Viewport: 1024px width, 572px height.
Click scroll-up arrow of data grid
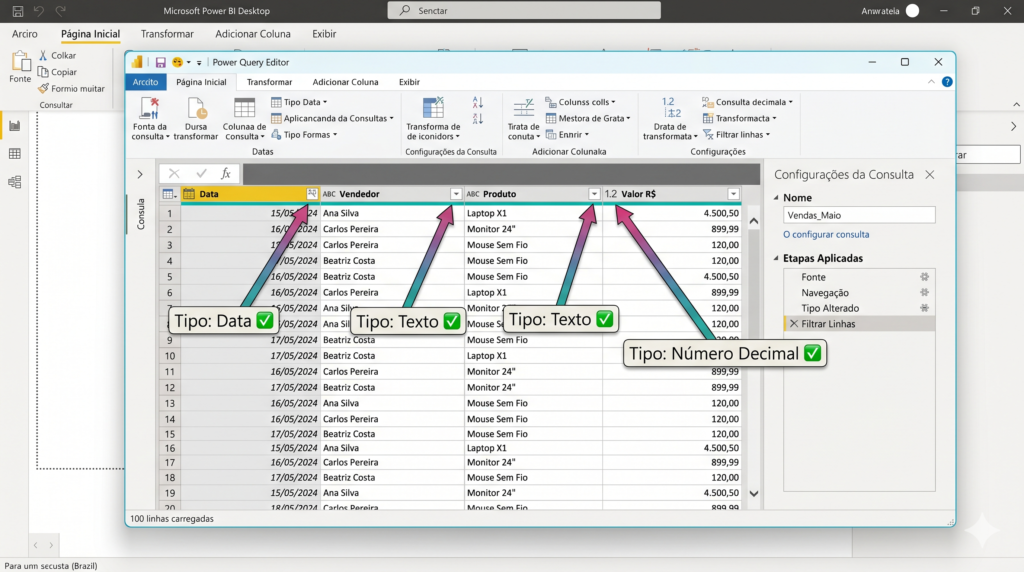754,221
